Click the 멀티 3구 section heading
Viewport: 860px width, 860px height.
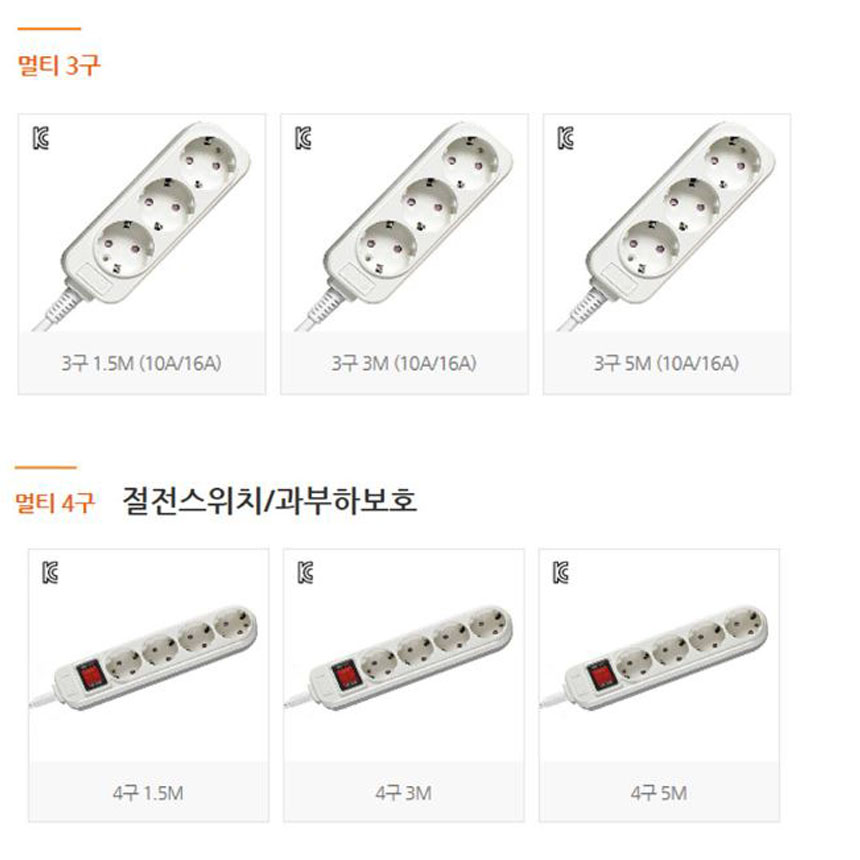[x=59, y=65]
